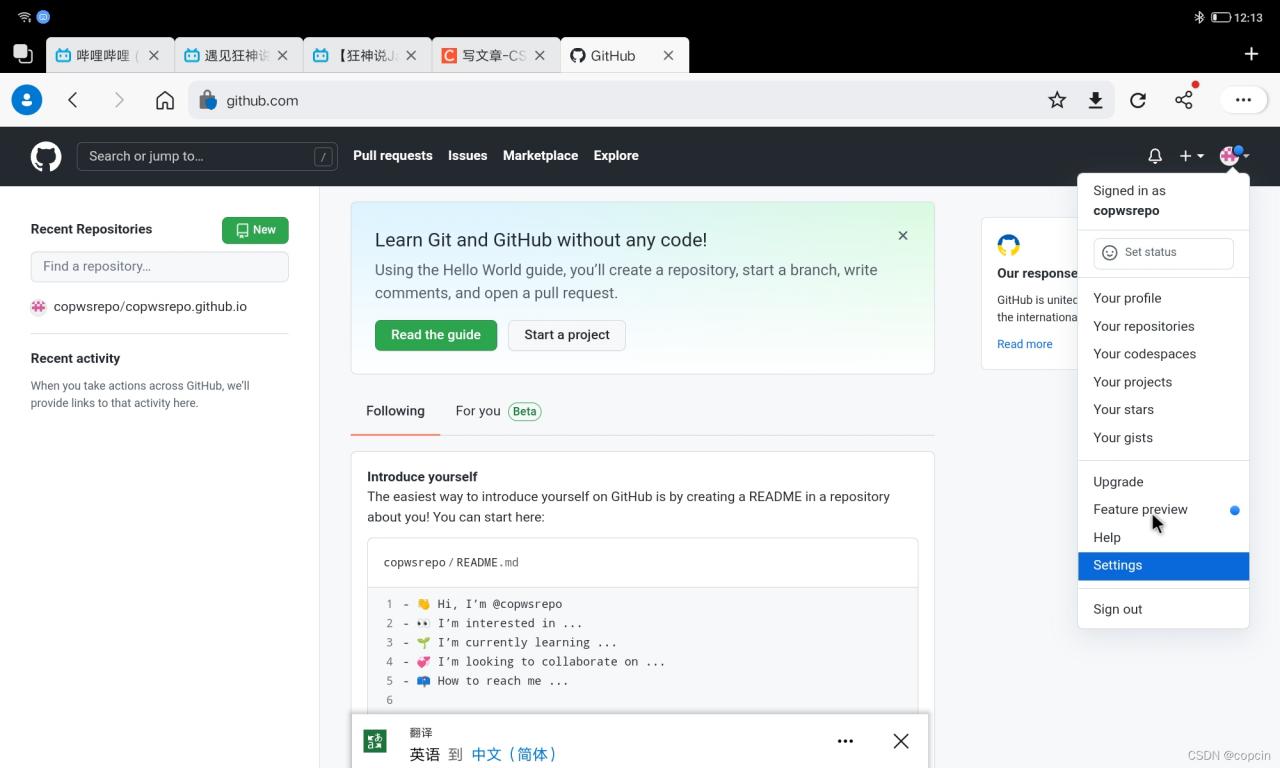
Task: Open GitHub Marketplace
Action: (x=540, y=156)
